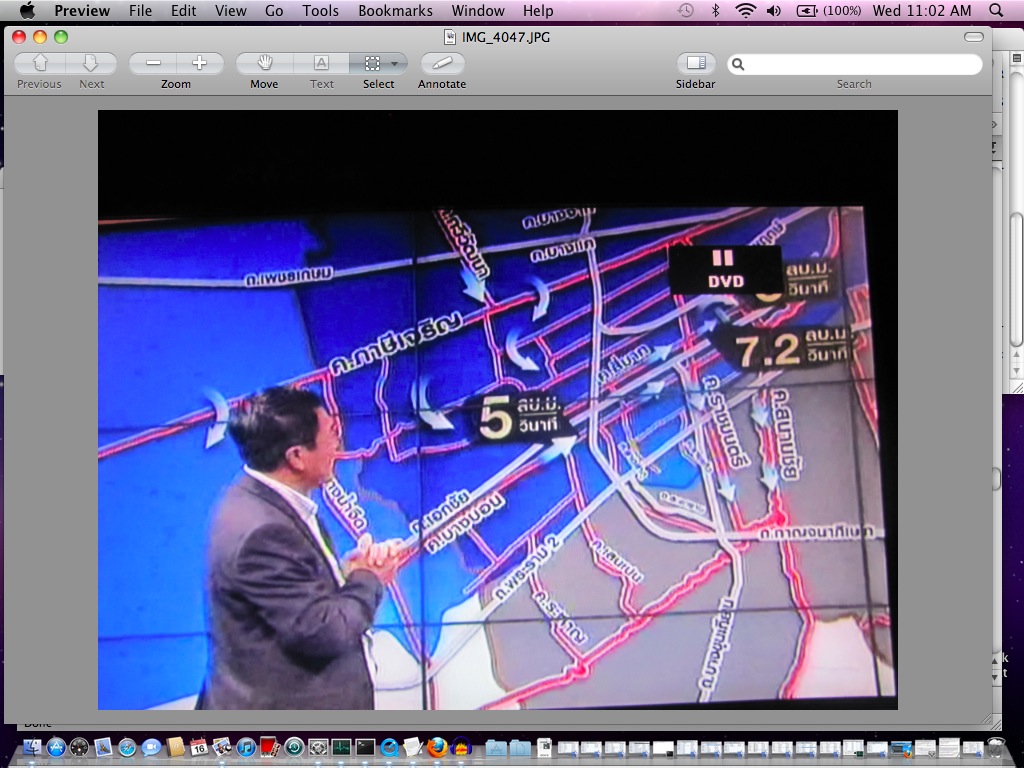
Task: Open the Applications folder stack in Dock
Action: tap(496, 747)
